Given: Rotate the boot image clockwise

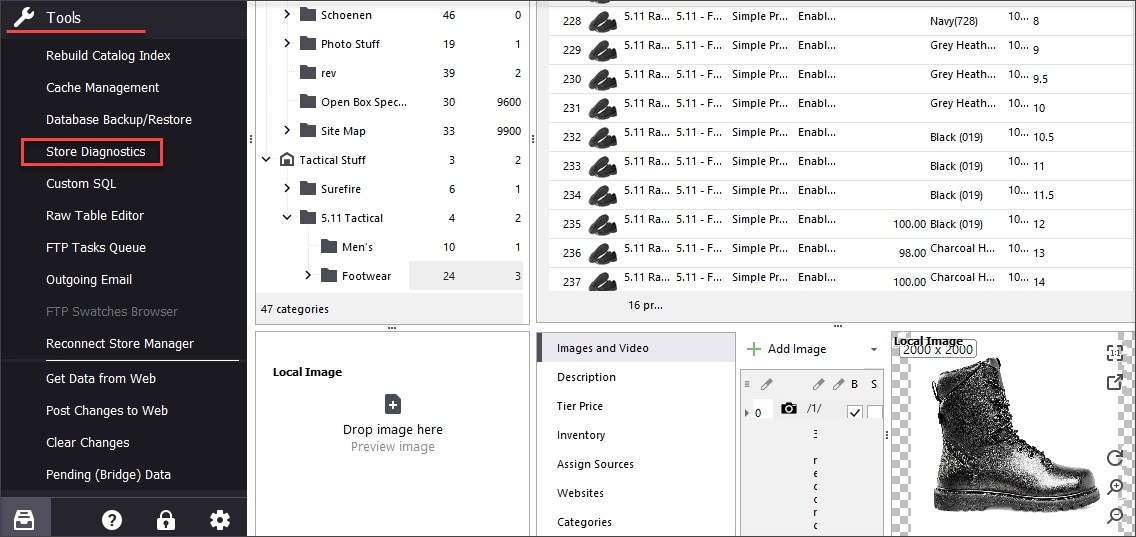Looking at the screenshot, I should (1114, 457).
